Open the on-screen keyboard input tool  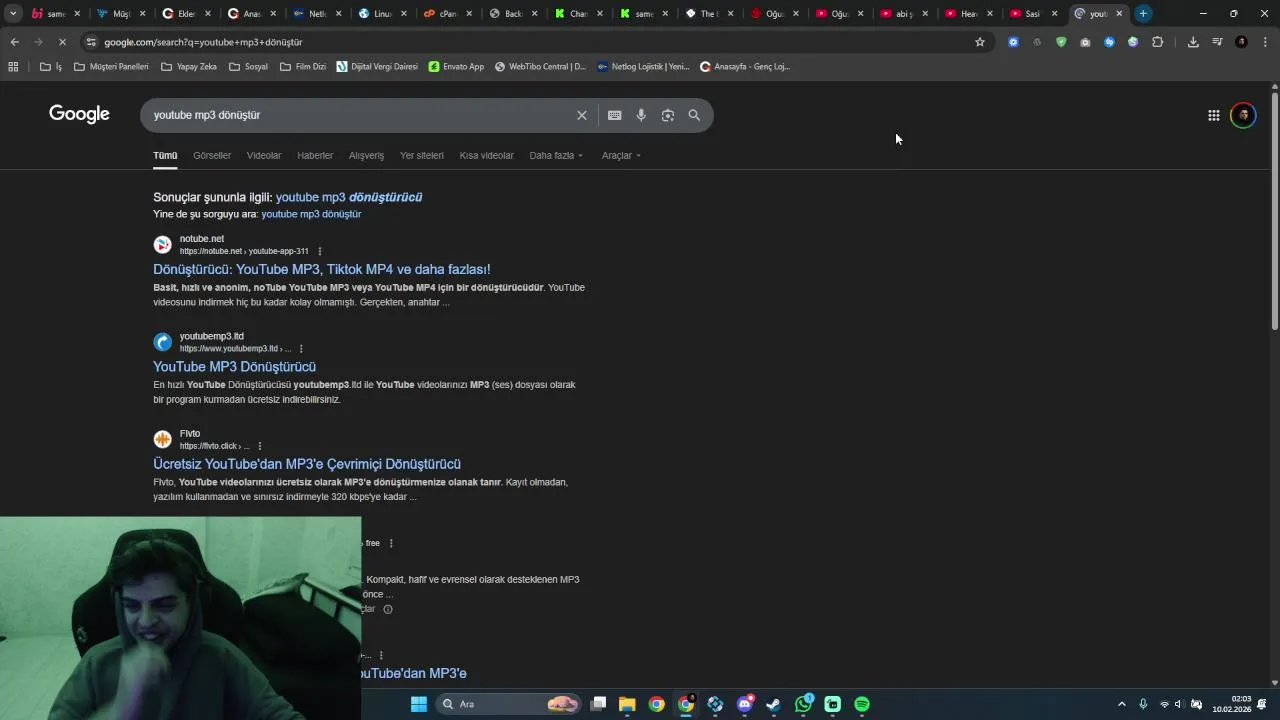coord(615,115)
